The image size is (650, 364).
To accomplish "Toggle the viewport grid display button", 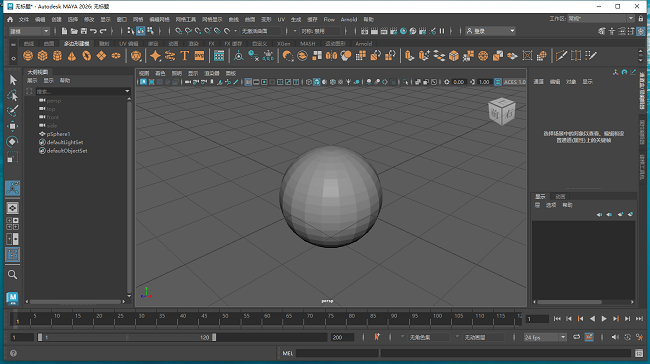I will pos(248,82).
